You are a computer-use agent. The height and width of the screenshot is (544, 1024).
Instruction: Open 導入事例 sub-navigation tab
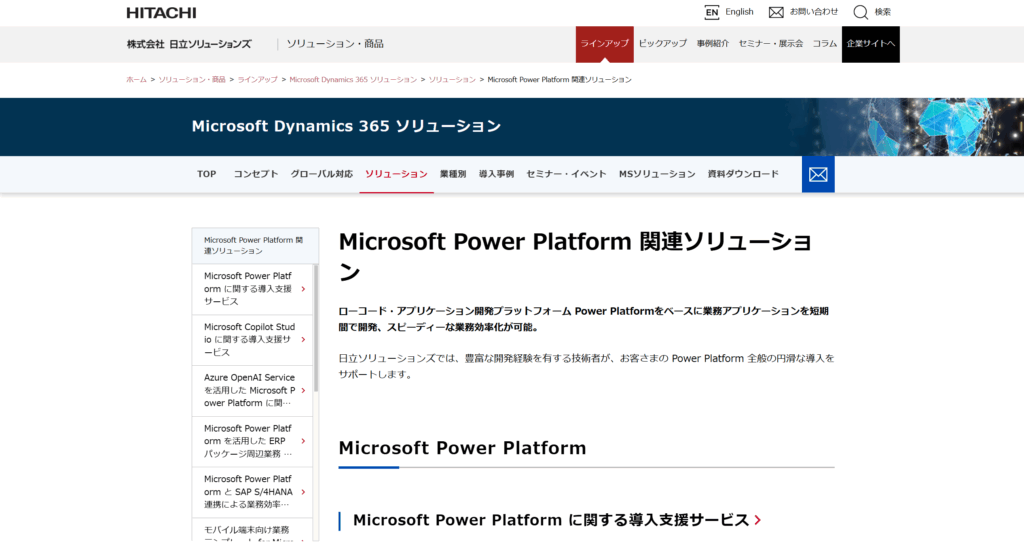[496, 174]
